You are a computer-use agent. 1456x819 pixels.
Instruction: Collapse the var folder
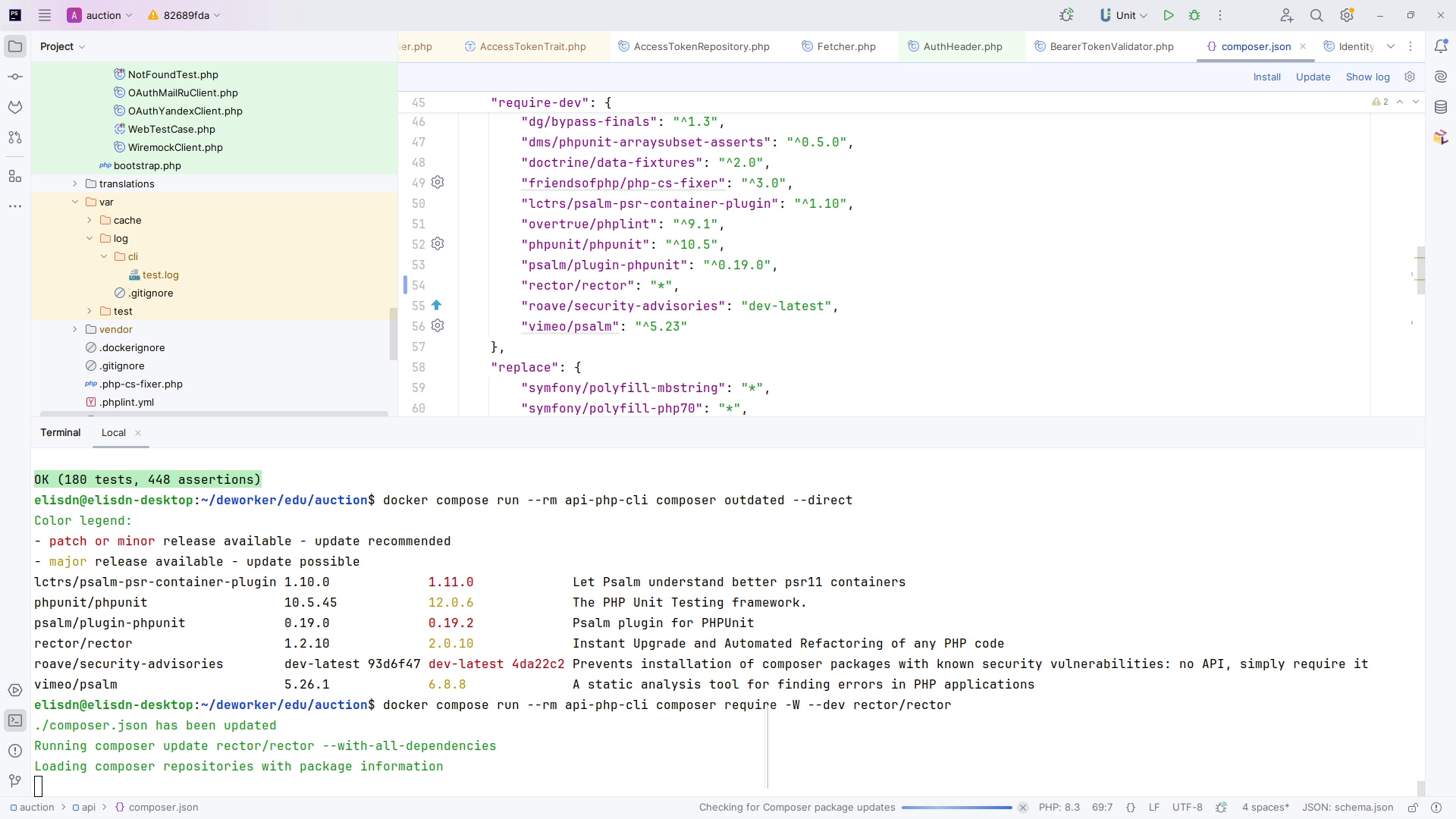[75, 202]
